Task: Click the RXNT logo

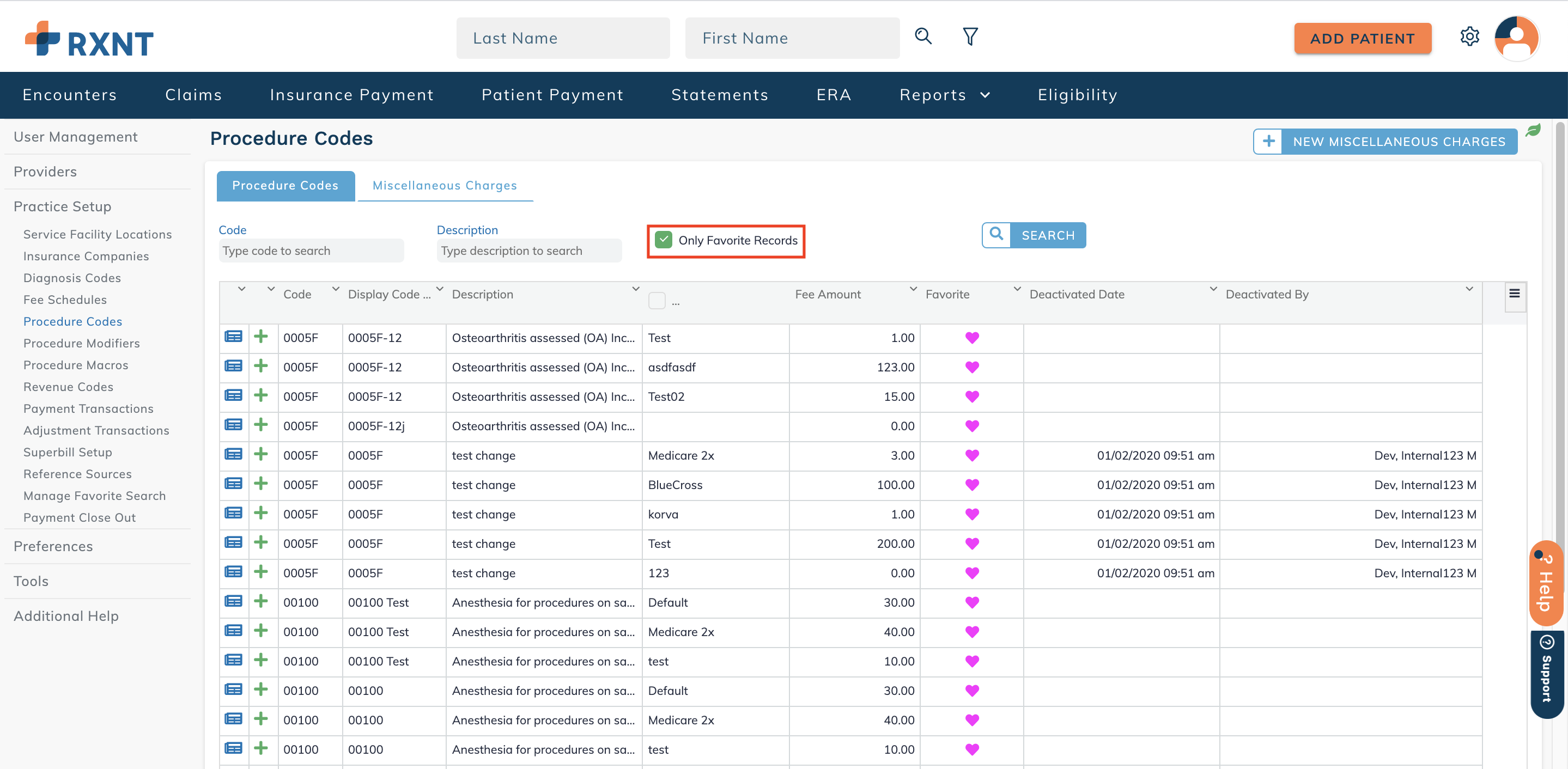Action: 89,40
